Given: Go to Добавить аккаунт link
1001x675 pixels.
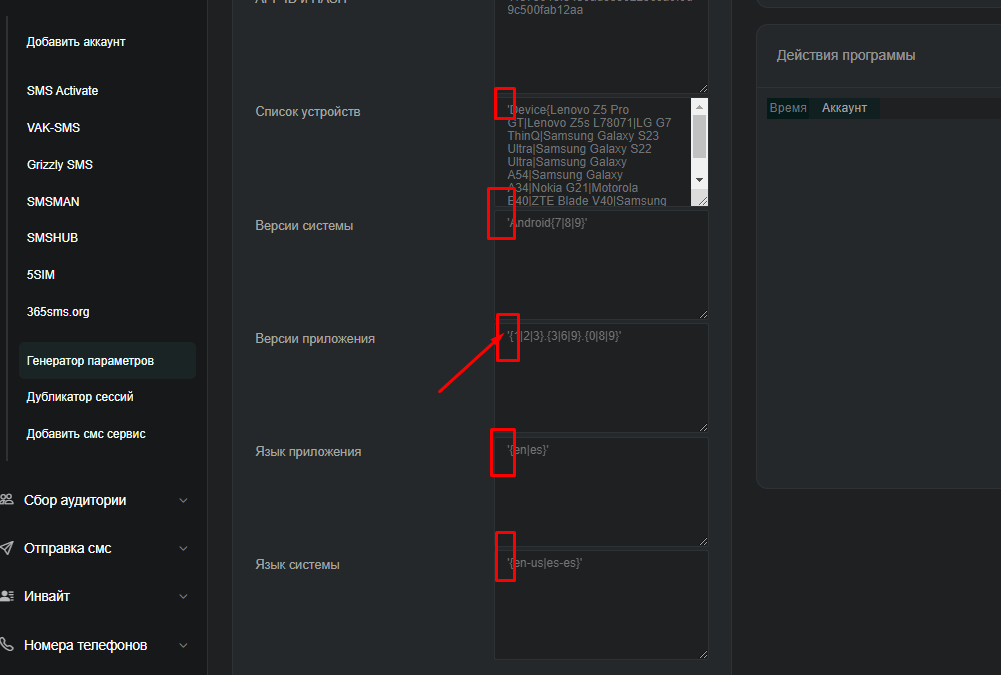Looking at the screenshot, I should pyautogui.click(x=76, y=42).
